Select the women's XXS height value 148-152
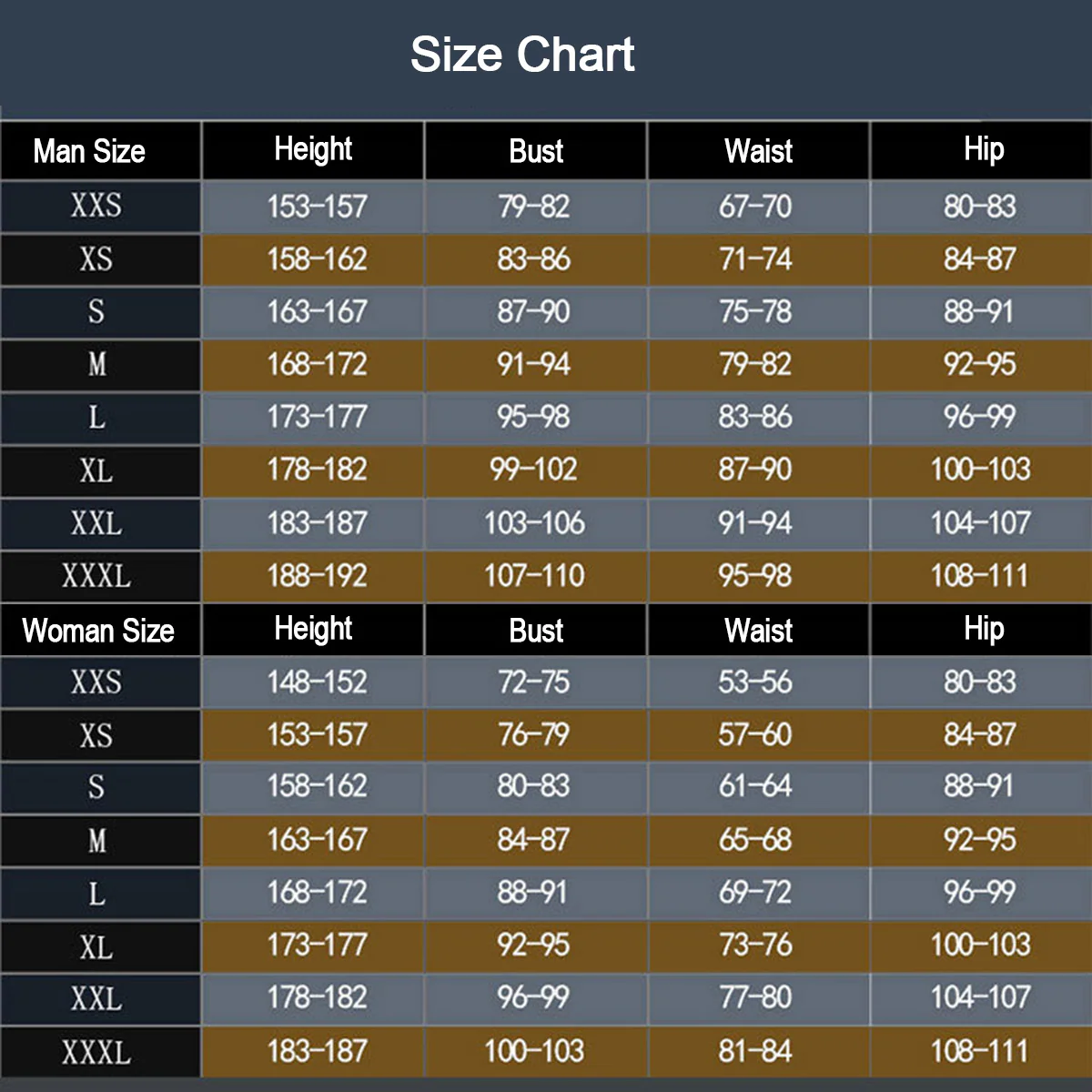 [317, 682]
